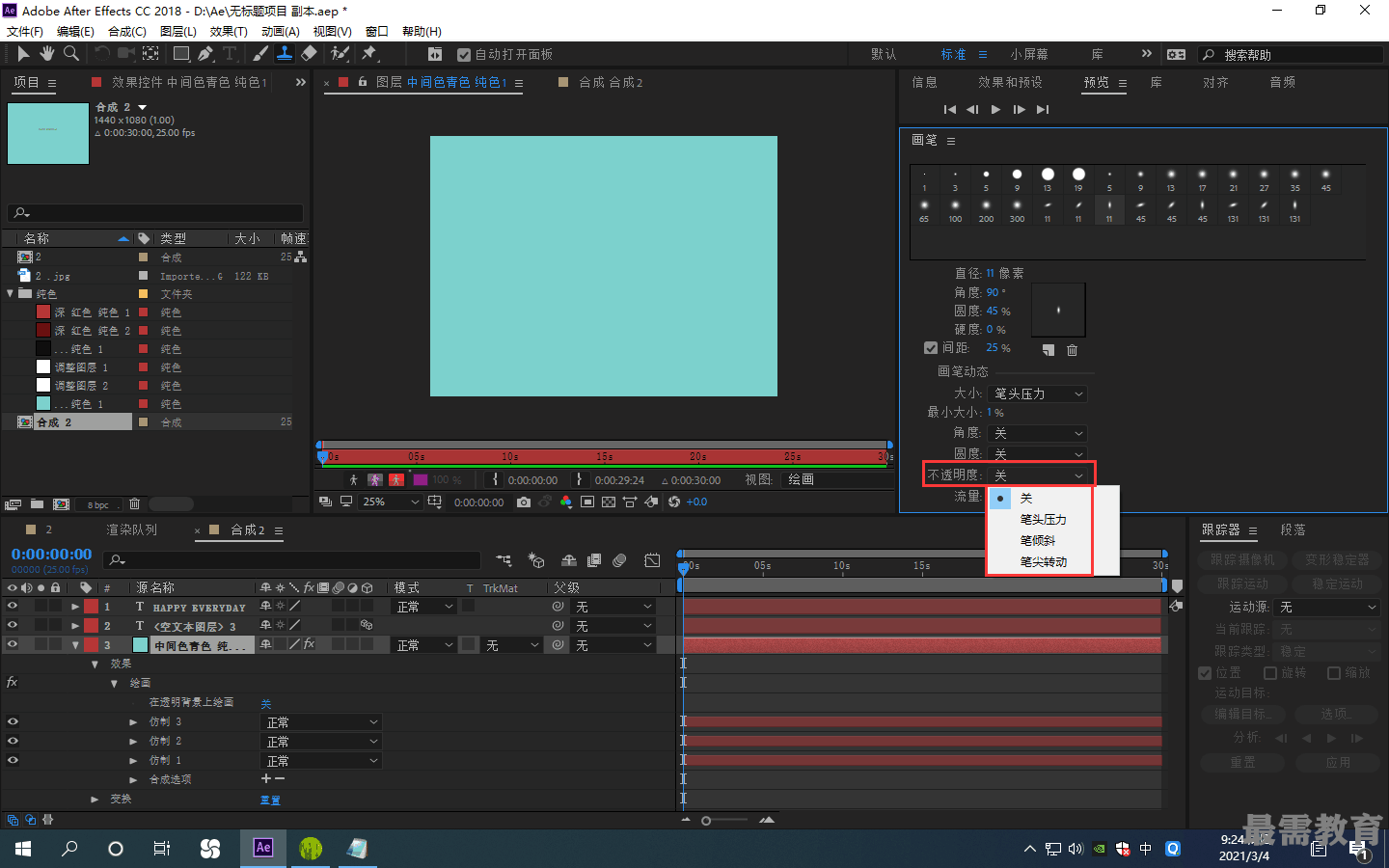Select the Roto Brush tool
The width and height of the screenshot is (1389, 868).
(340, 54)
